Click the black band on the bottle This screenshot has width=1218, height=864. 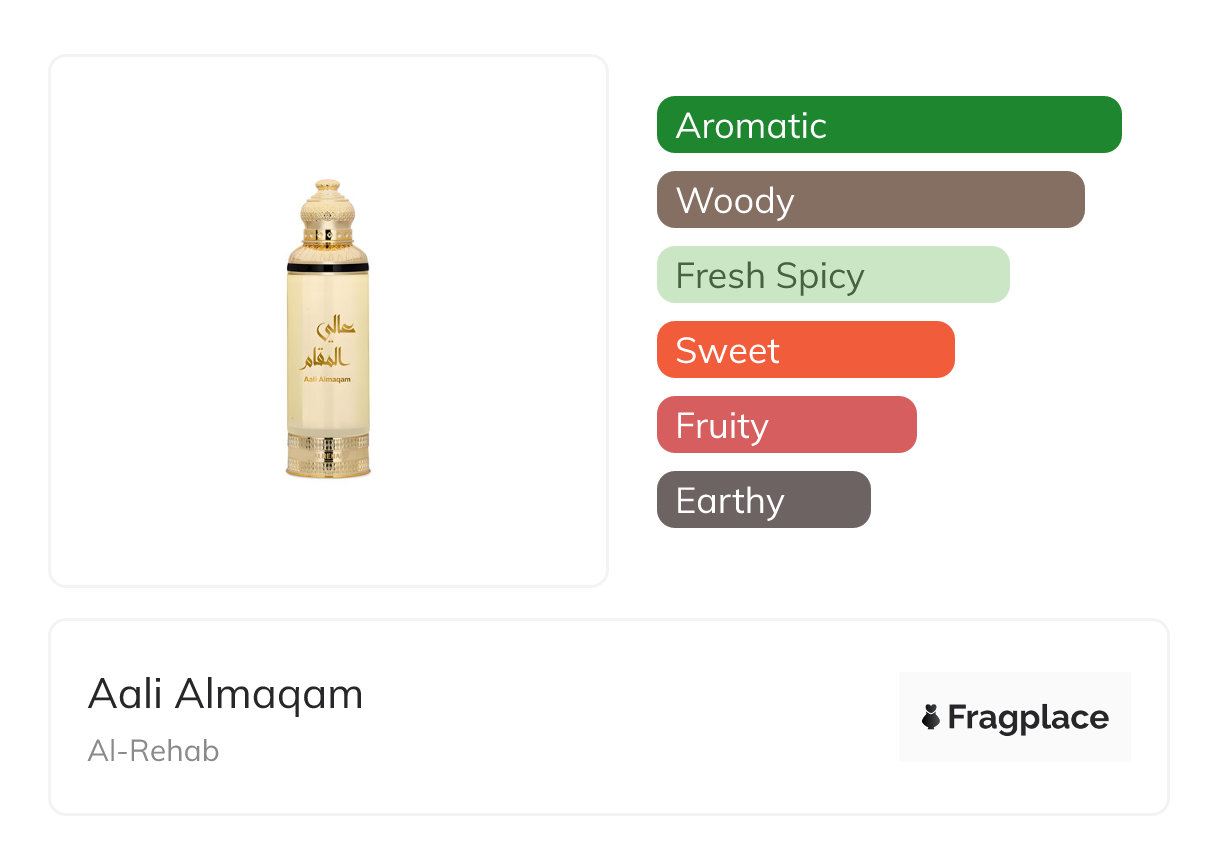coord(327,267)
